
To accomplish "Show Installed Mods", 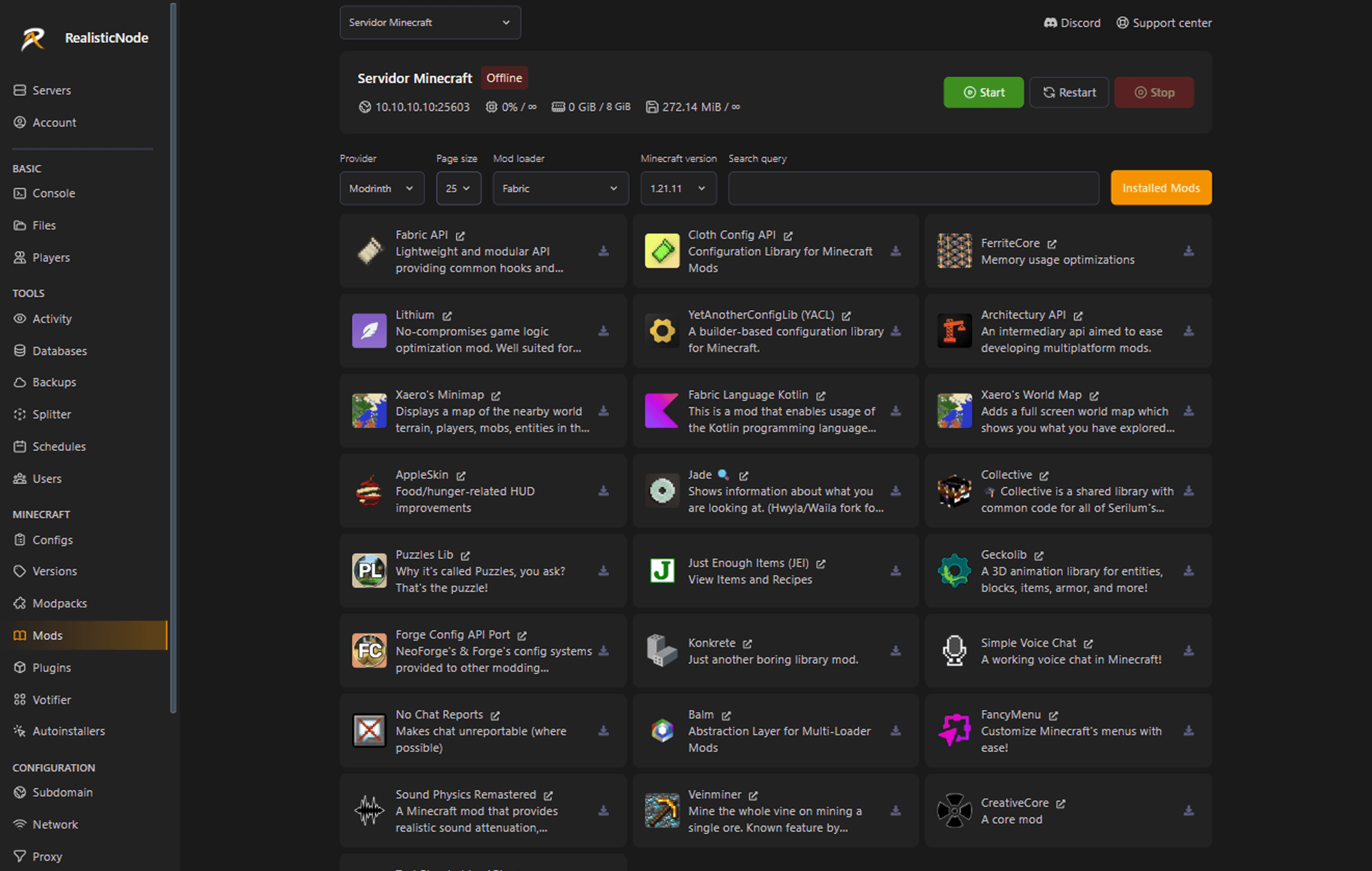I will 1161,188.
